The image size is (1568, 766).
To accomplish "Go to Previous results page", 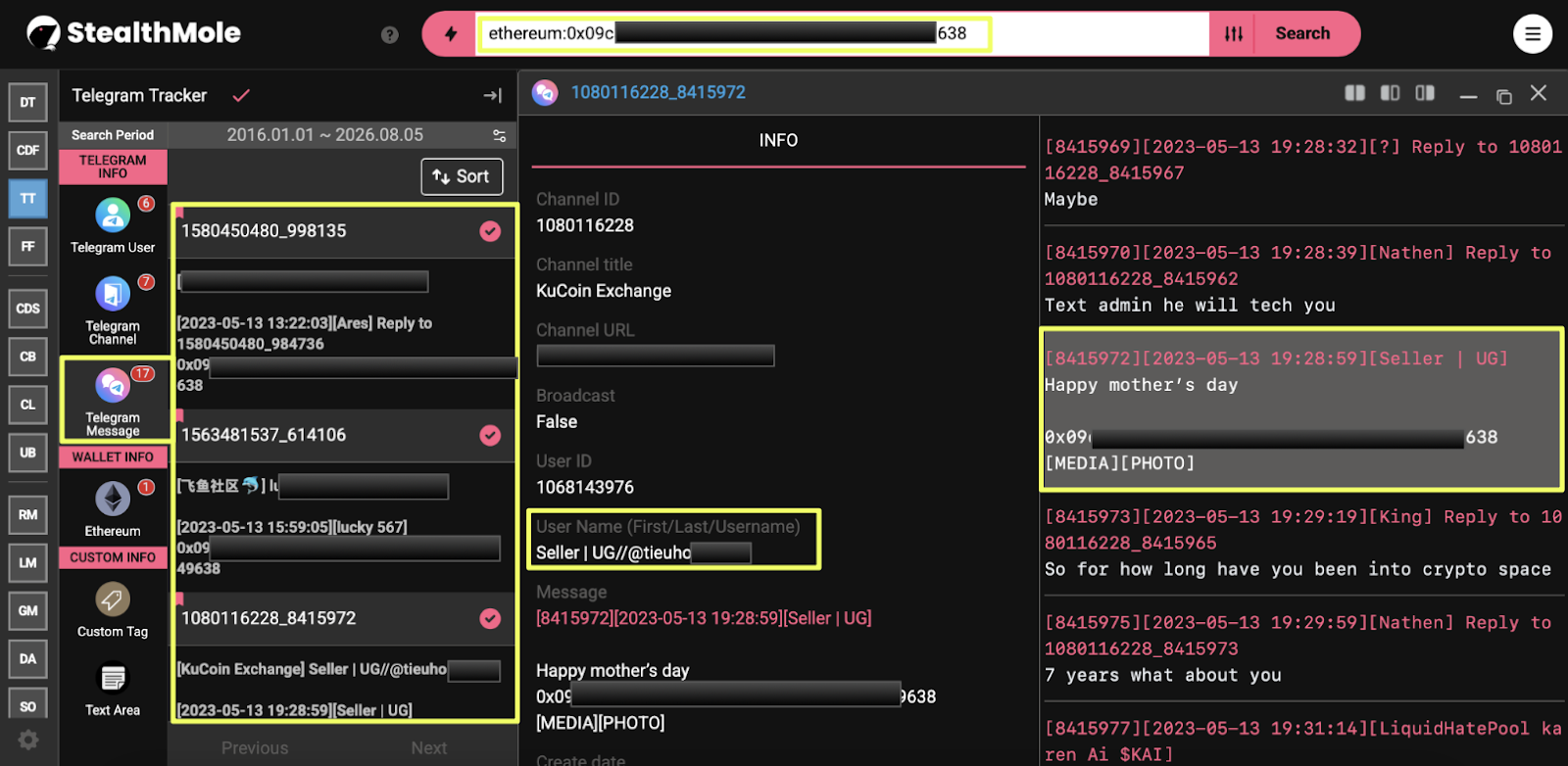I will (255, 747).
